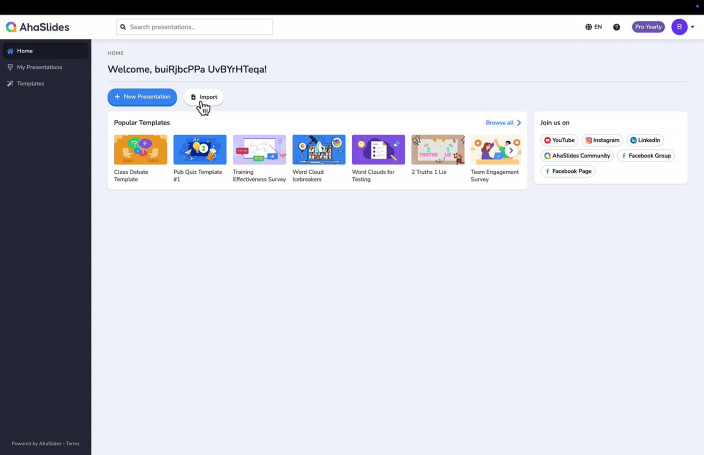Open the Class Debate Template thumbnail
The height and width of the screenshot is (455, 704).
pos(140,149)
